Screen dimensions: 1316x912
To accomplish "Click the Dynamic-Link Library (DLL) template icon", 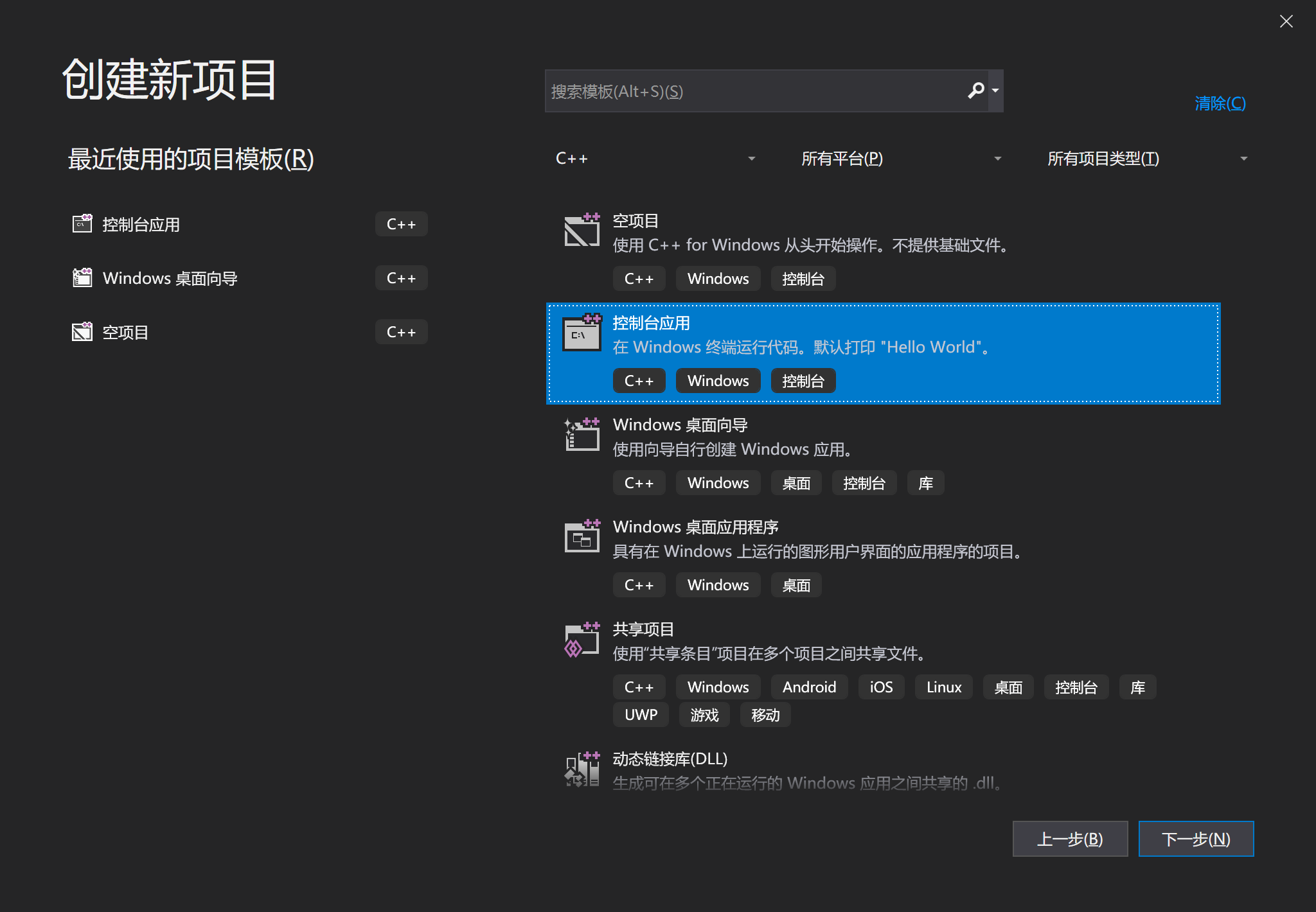I will (582, 769).
